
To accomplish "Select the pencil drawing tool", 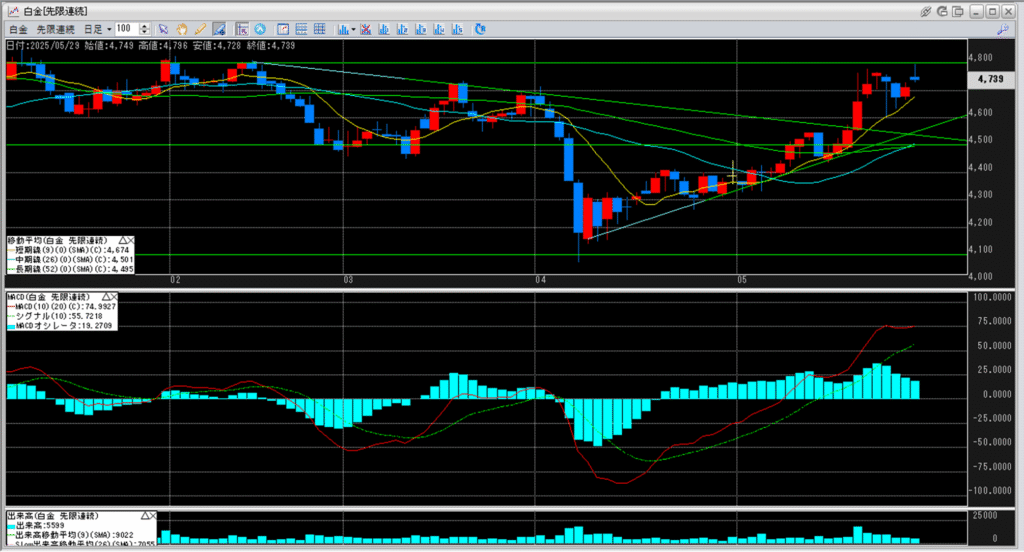I will 200,29.
